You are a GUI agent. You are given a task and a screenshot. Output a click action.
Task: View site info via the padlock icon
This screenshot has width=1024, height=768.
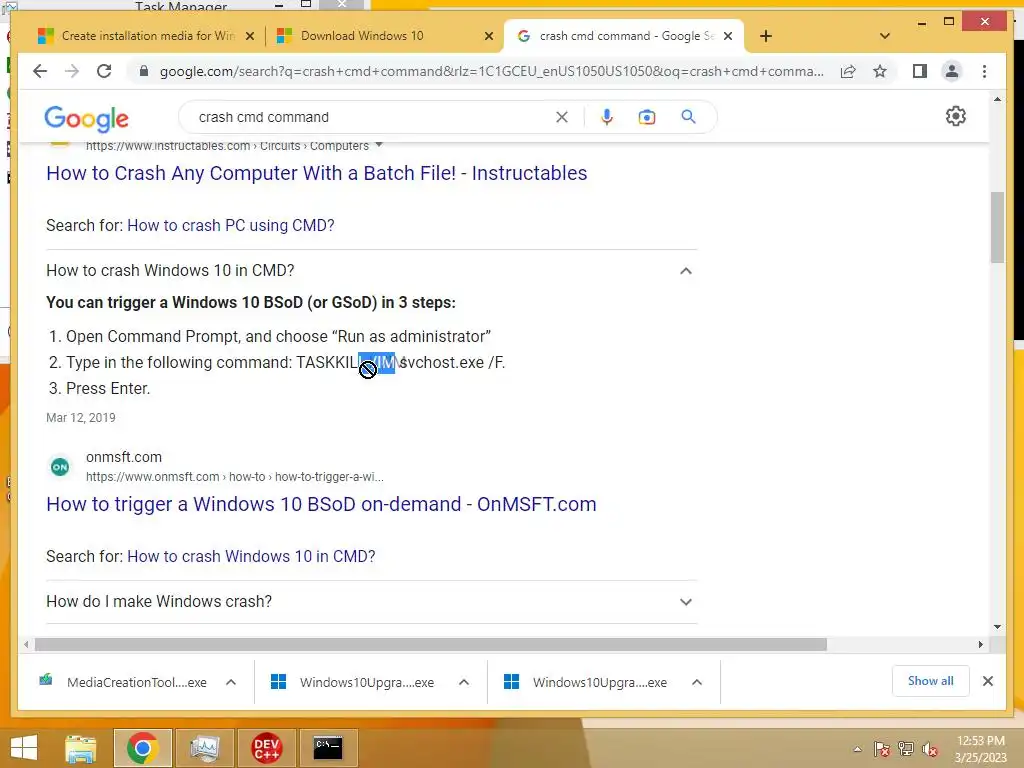(144, 71)
